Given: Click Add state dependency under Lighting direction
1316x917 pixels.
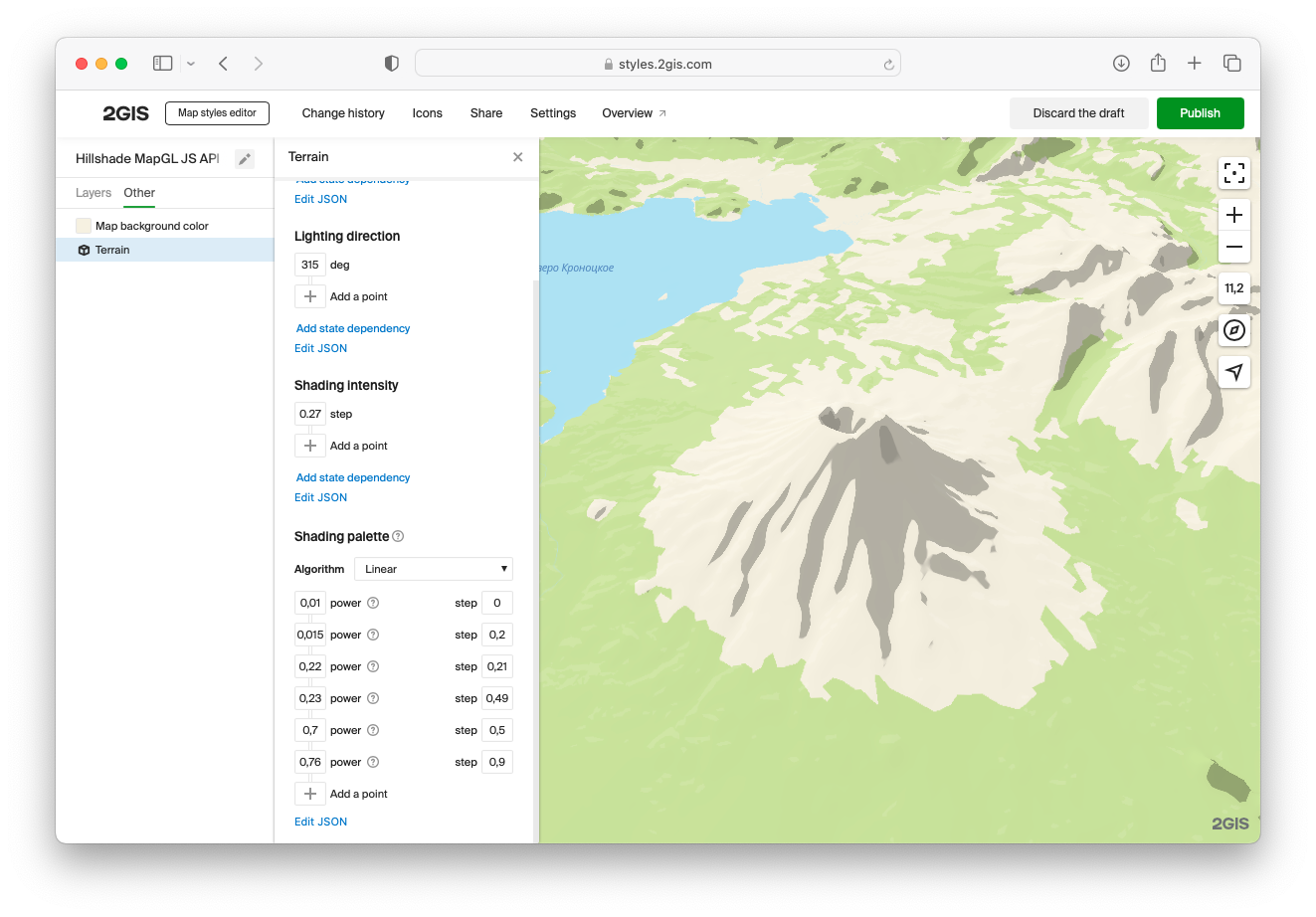Looking at the screenshot, I should [x=353, y=328].
